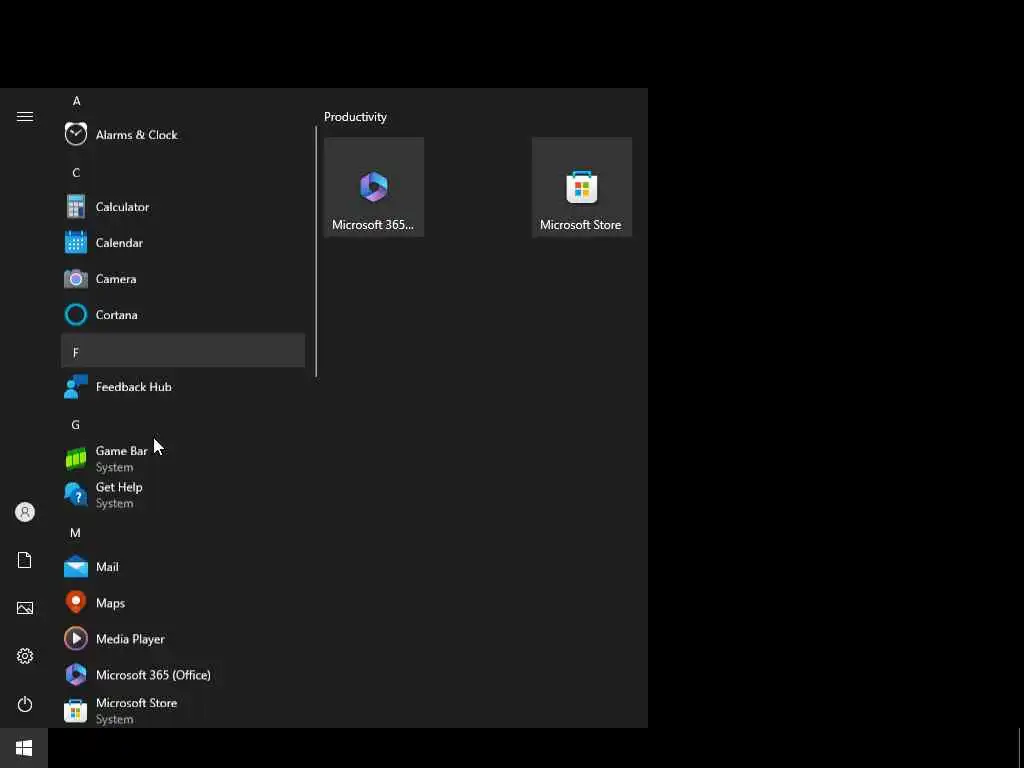Image resolution: width=1024 pixels, height=768 pixels.
Task: Click the Camera label text
Action: click(116, 279)
